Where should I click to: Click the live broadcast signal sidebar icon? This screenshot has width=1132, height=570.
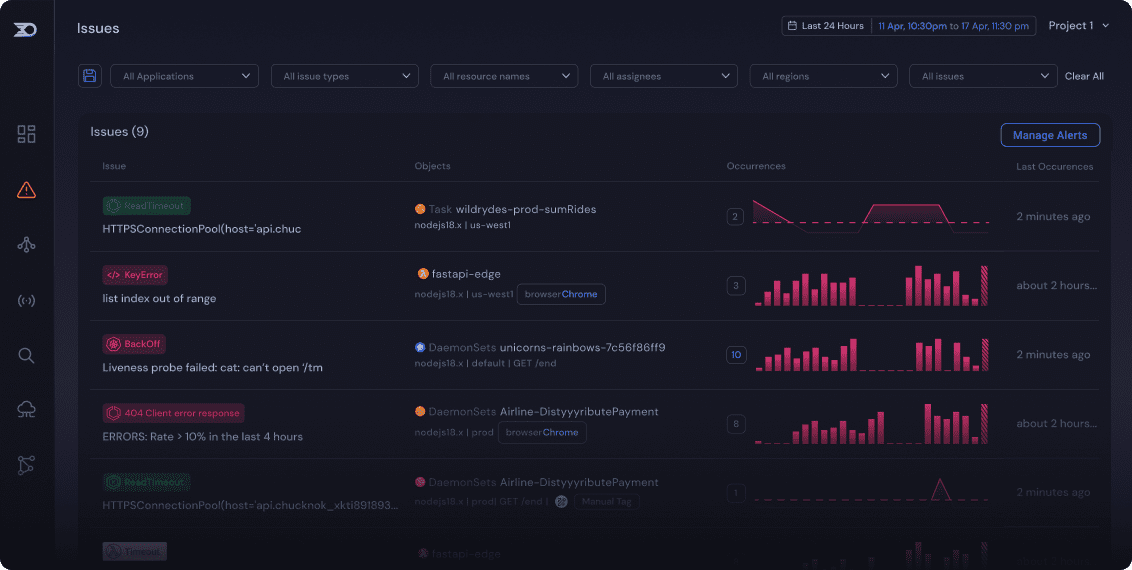tap(27, 301)
